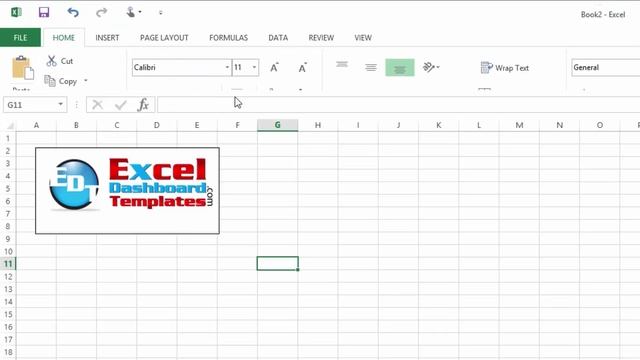Select row 11 header
The height and width of the screenshot is (360, 640).
[8, 264]
